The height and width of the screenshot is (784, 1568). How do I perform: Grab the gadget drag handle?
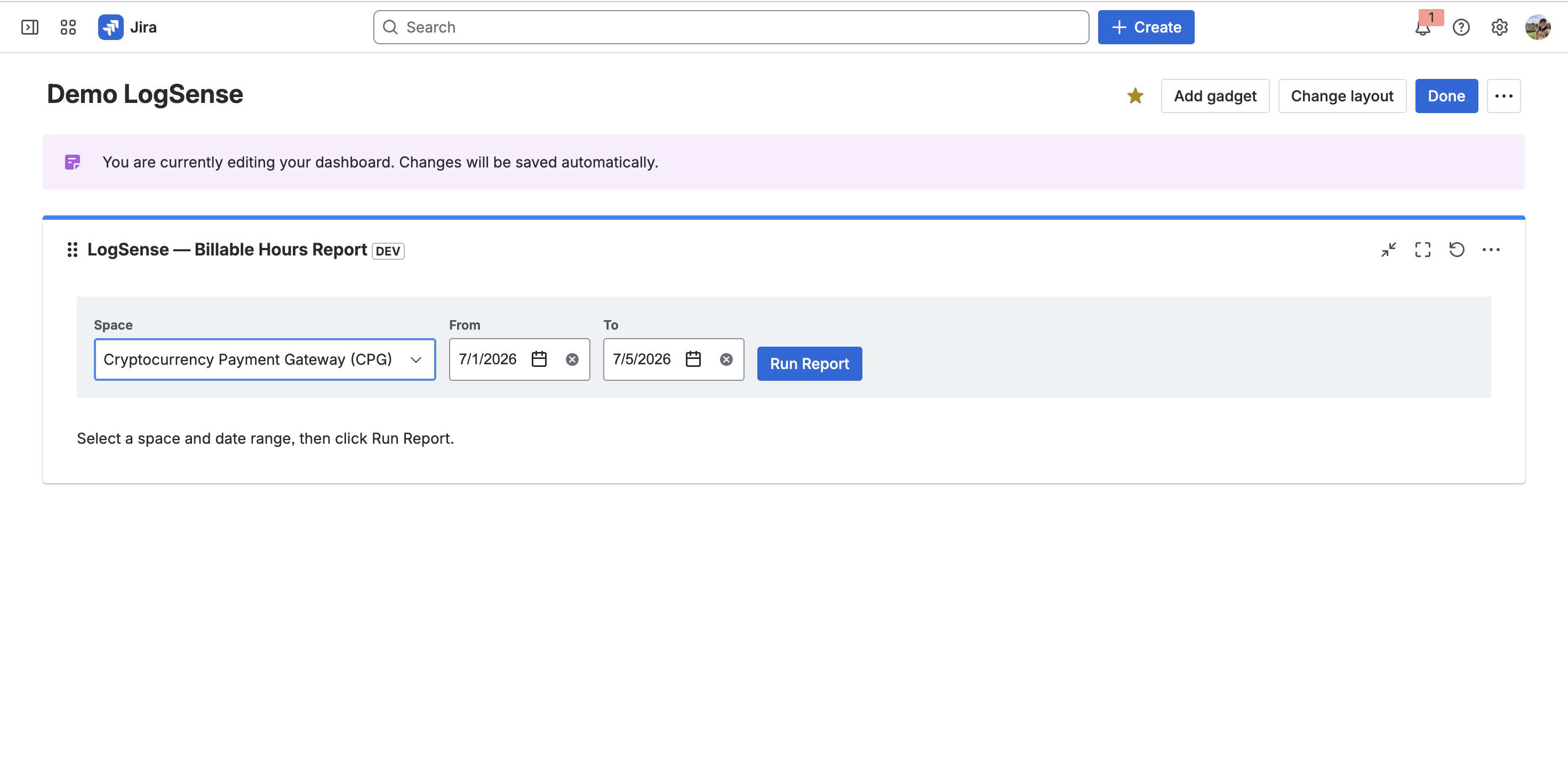pos(73,250)
